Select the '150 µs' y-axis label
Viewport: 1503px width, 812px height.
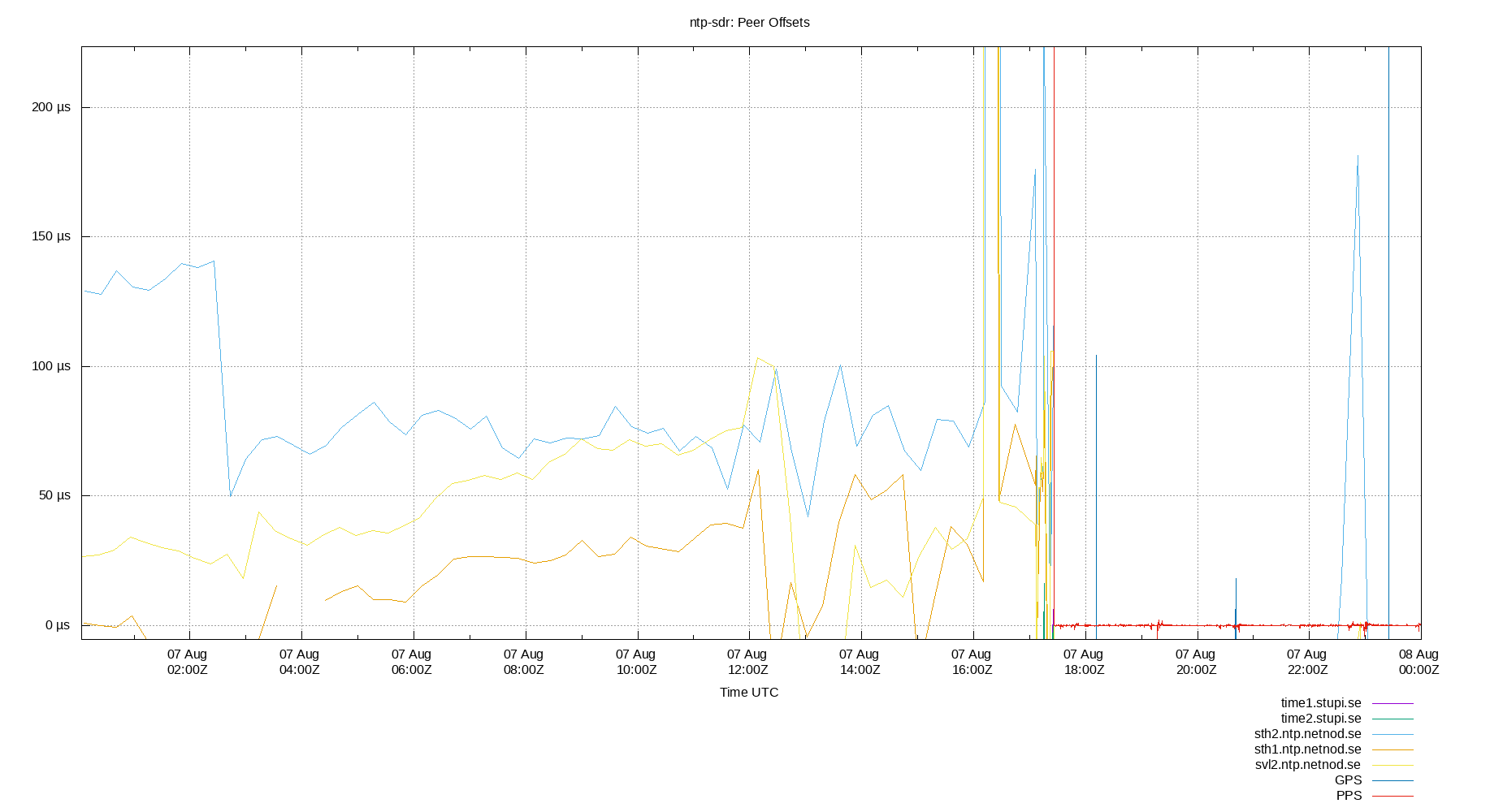coord(51,236)
